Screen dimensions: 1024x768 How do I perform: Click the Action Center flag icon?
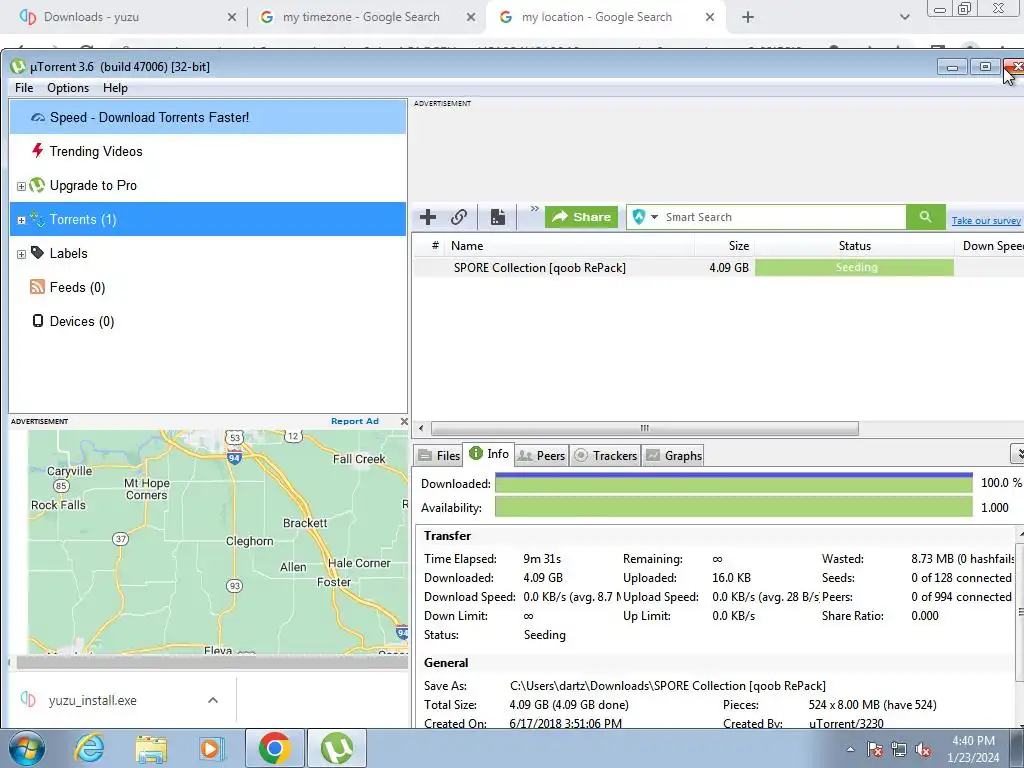tap(874, 749)
